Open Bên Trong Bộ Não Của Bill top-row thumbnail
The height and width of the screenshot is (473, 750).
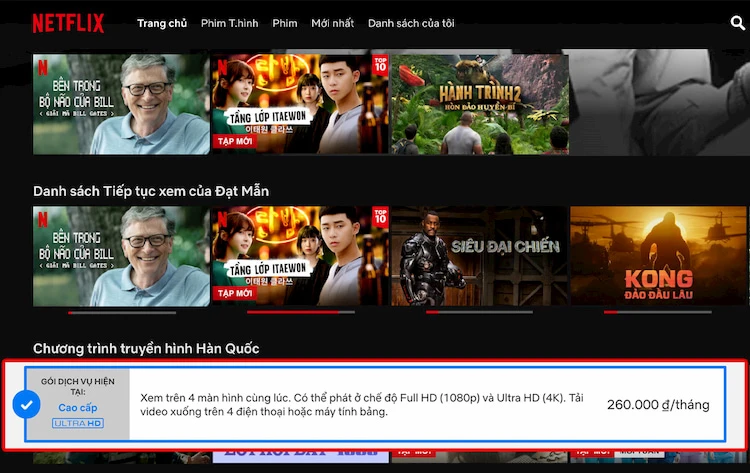click(x=121, y=104)
